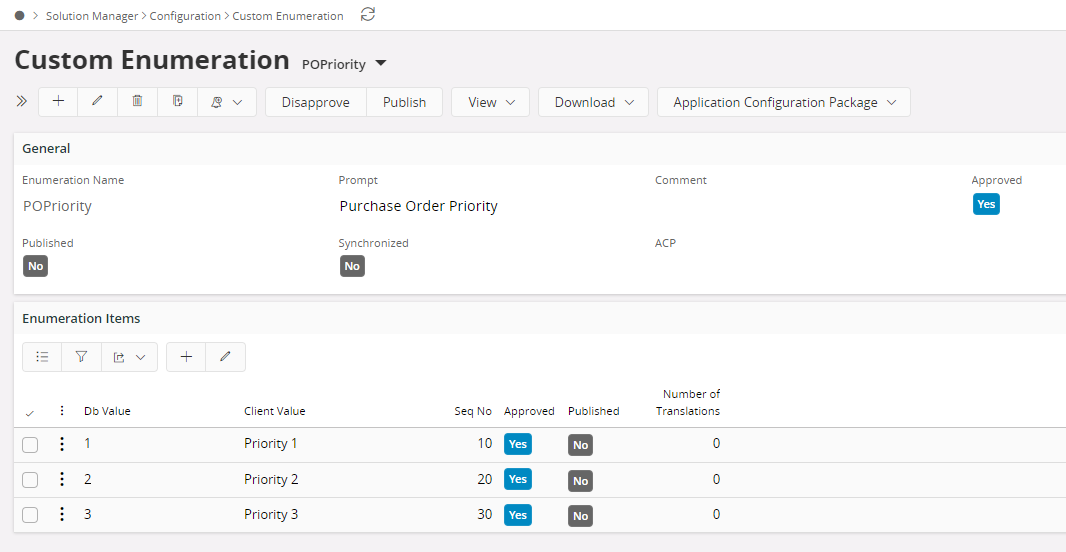Open the filter for Enumeration Items
Image resolution: width=1066 pixels, height=552 pixels.
(x=81, y=357)
